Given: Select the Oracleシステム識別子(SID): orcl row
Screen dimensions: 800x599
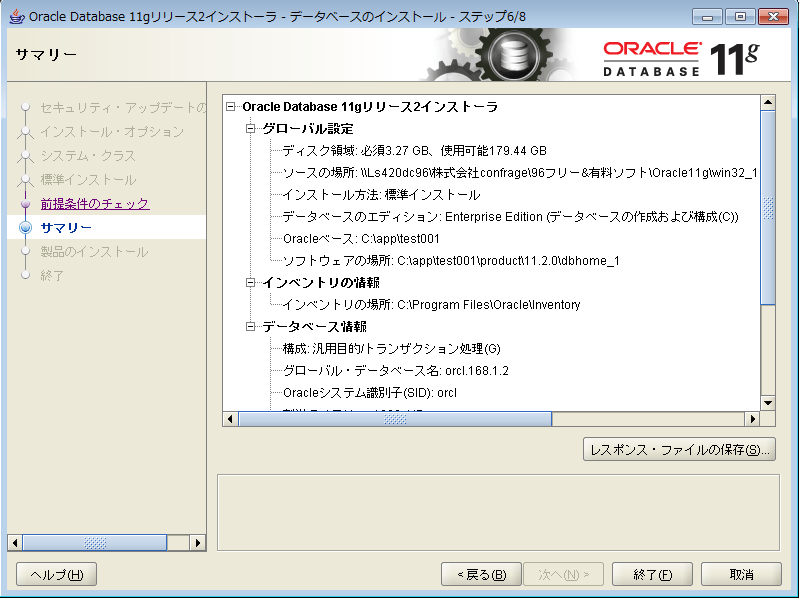Looking at the screenshot, I should (369, 392).
